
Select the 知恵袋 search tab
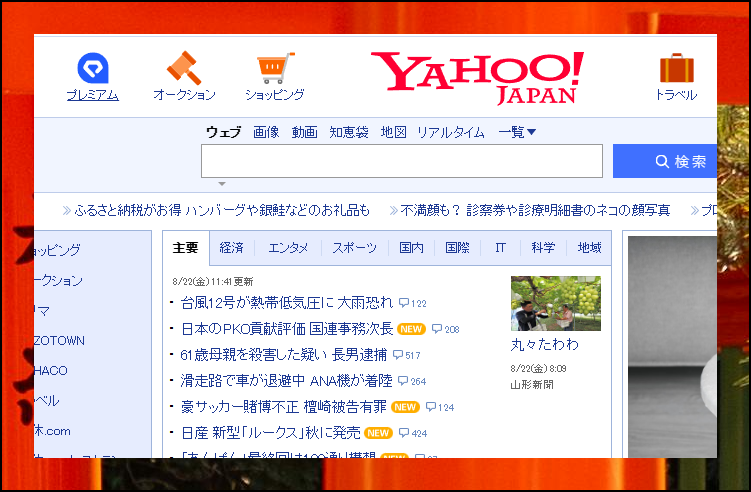[x=349, y=132]
